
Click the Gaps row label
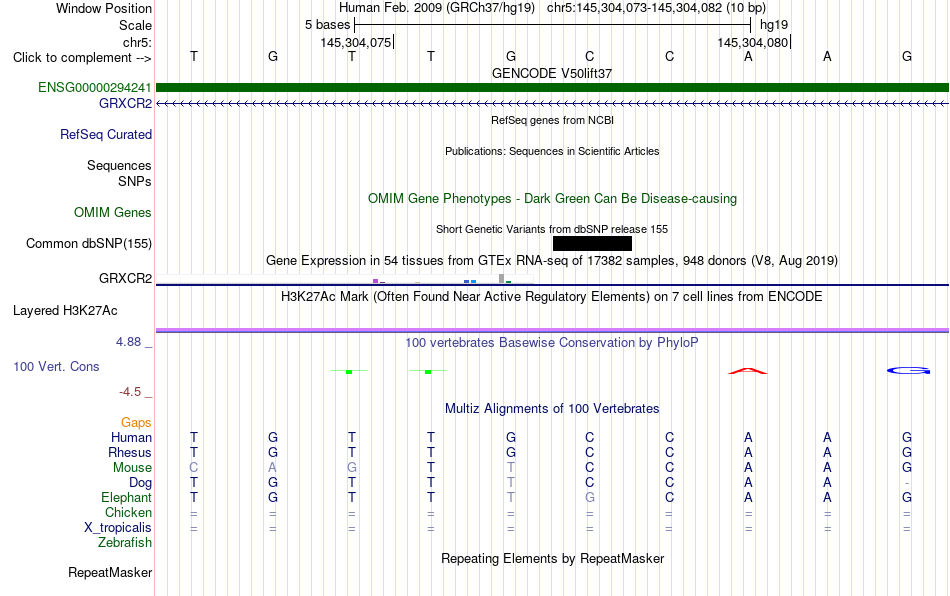(x=136, y=422)
